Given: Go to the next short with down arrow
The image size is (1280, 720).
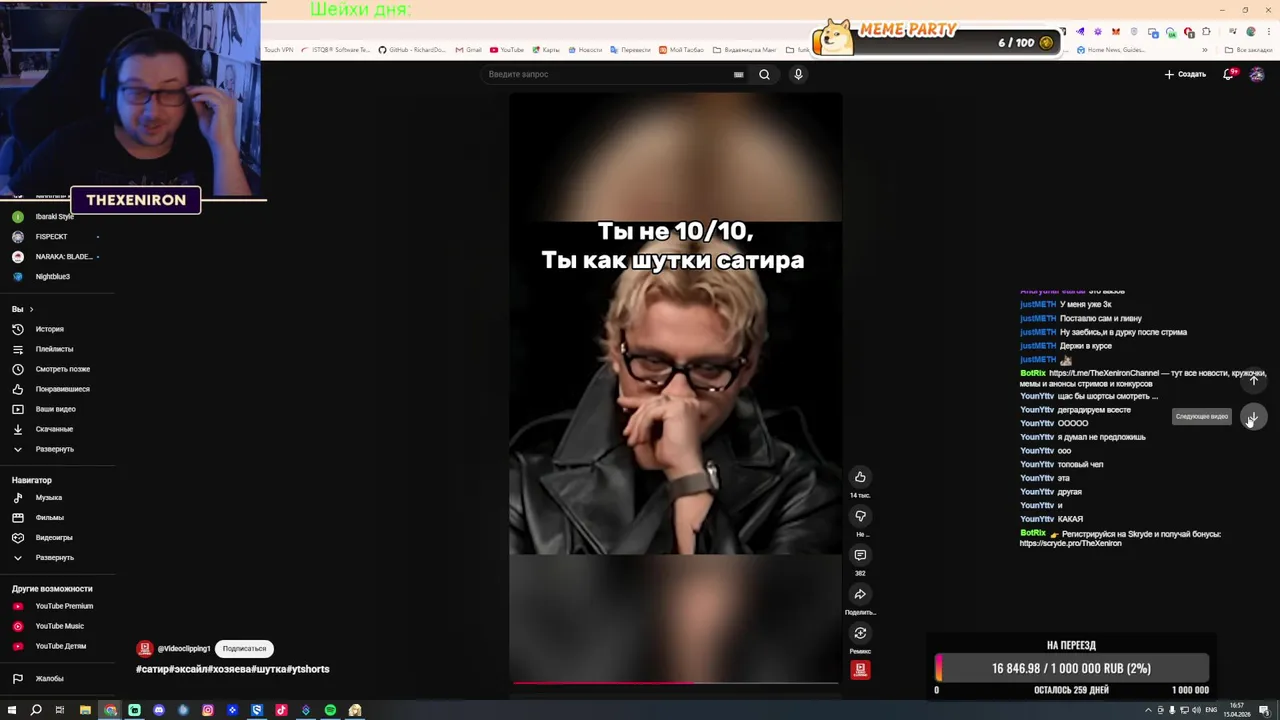Looking at the screenshot, I should [1253, 417].
